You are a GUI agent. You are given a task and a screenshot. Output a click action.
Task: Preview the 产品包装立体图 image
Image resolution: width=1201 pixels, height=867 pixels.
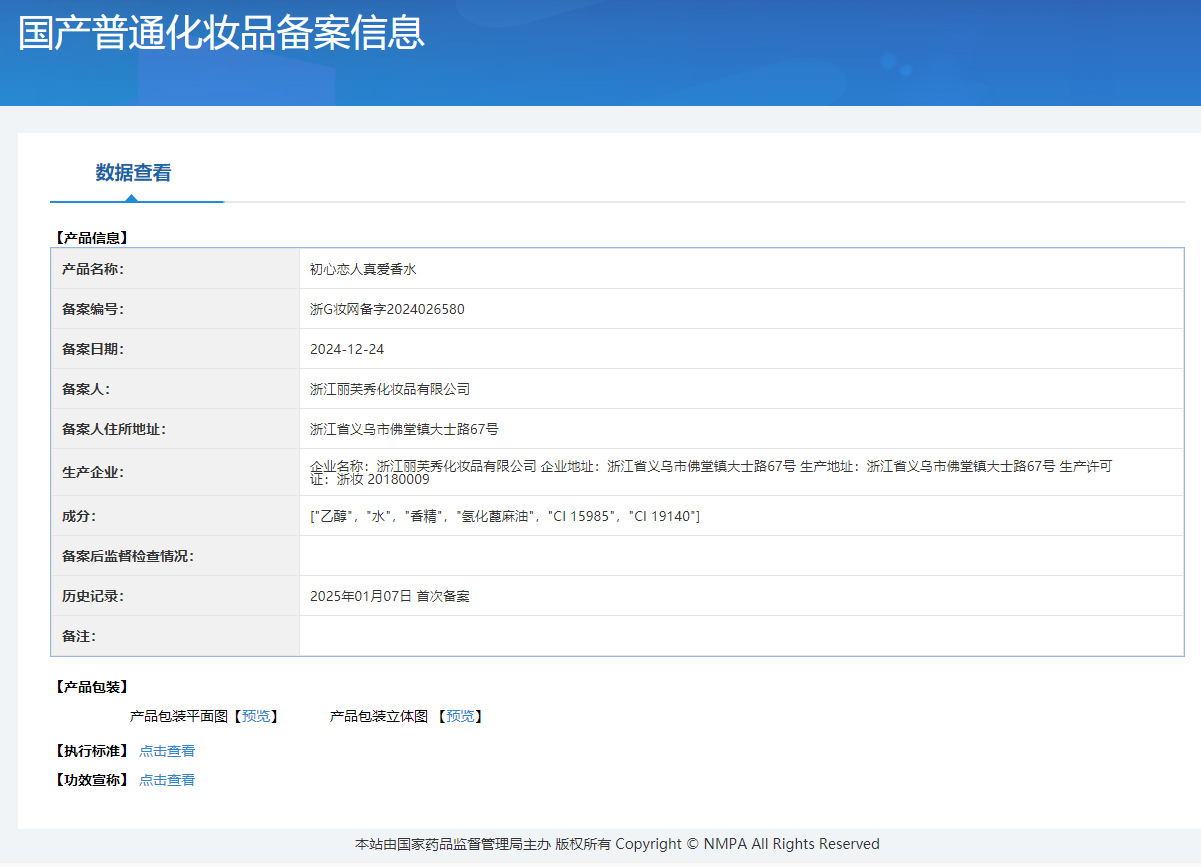(460, 716)
